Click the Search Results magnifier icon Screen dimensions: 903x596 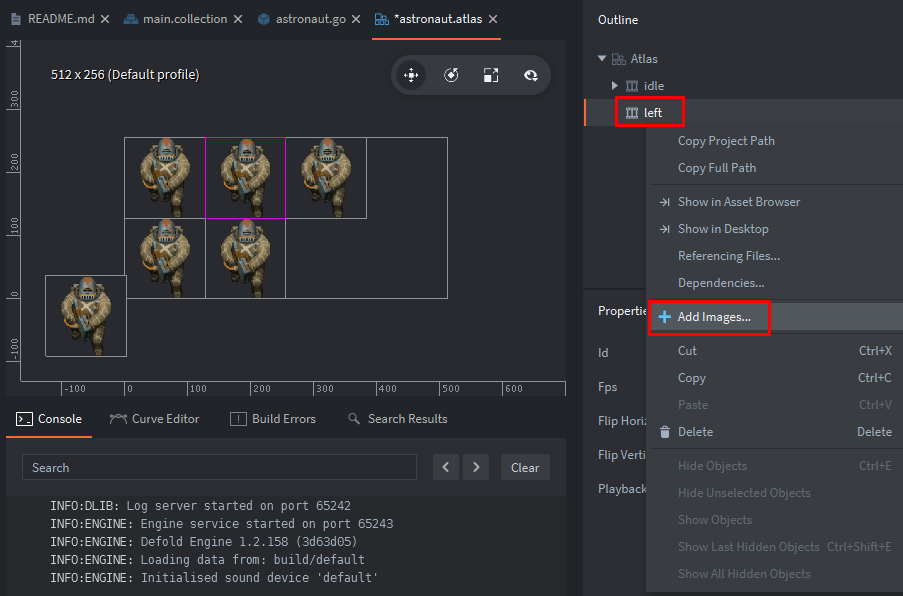pos(354,419)
